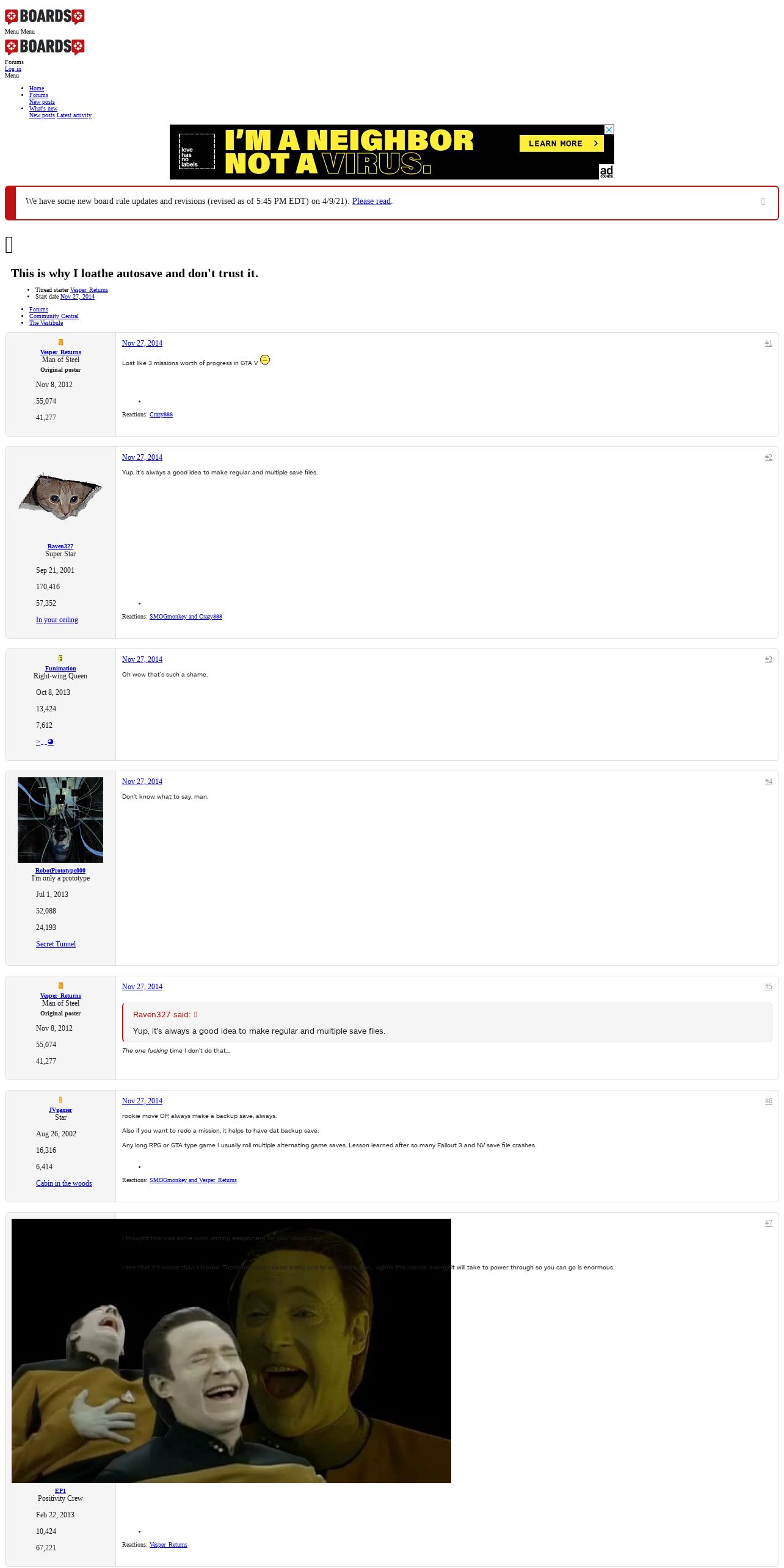Viewport: 784px width, 1568px height.
Task: Open Funimation's symbol location link
Action: click(45, 742)
